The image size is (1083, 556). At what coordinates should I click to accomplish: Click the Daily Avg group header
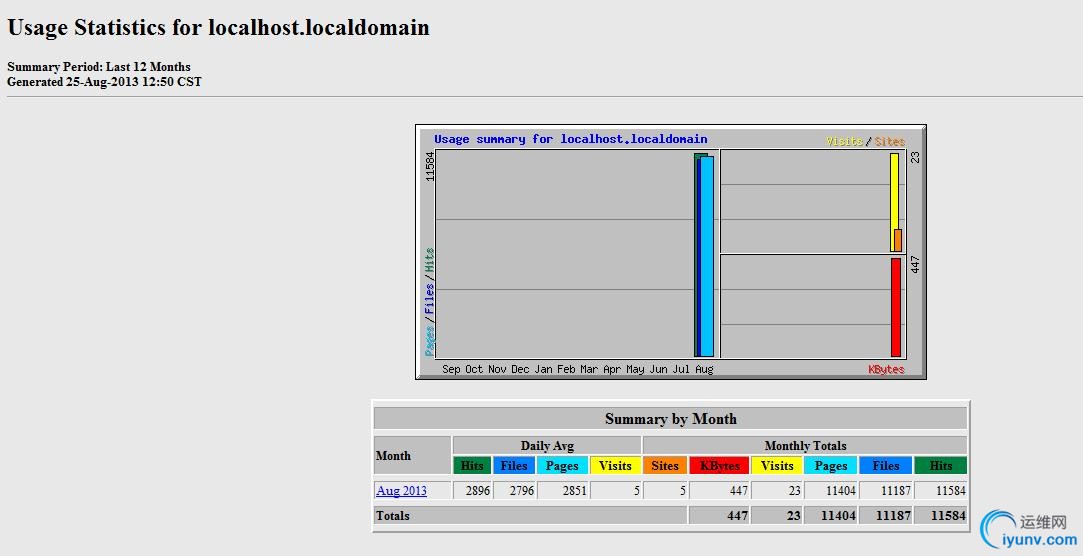tap(547, 445)
